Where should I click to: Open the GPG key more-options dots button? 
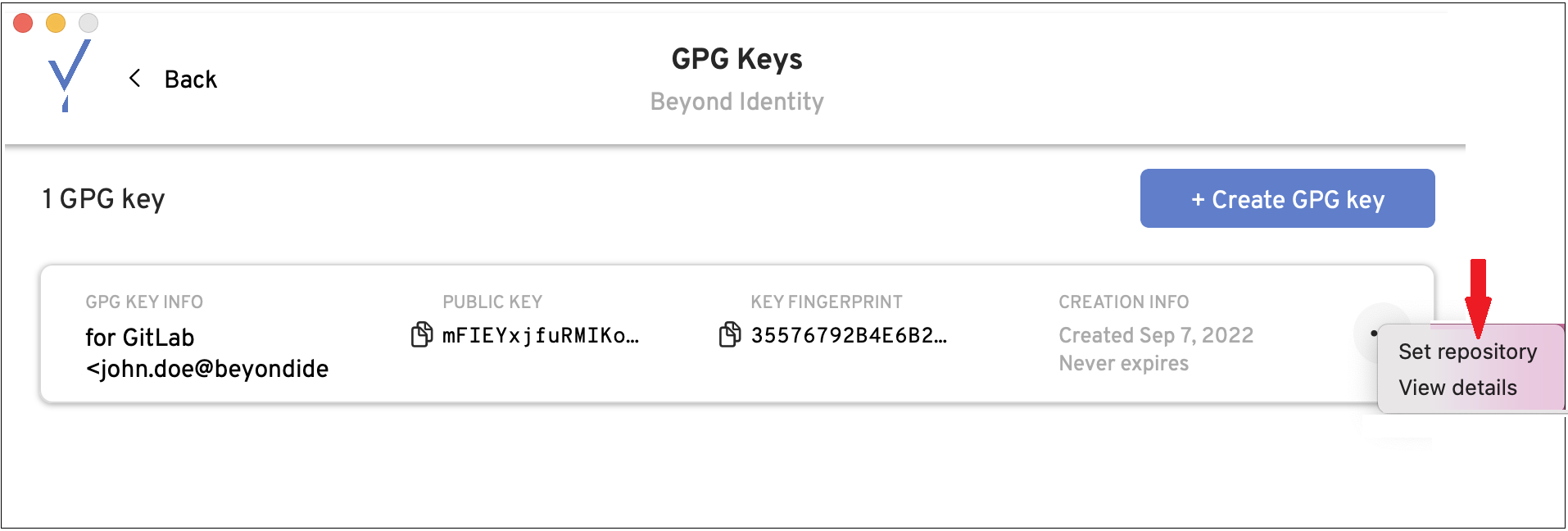1373,334
